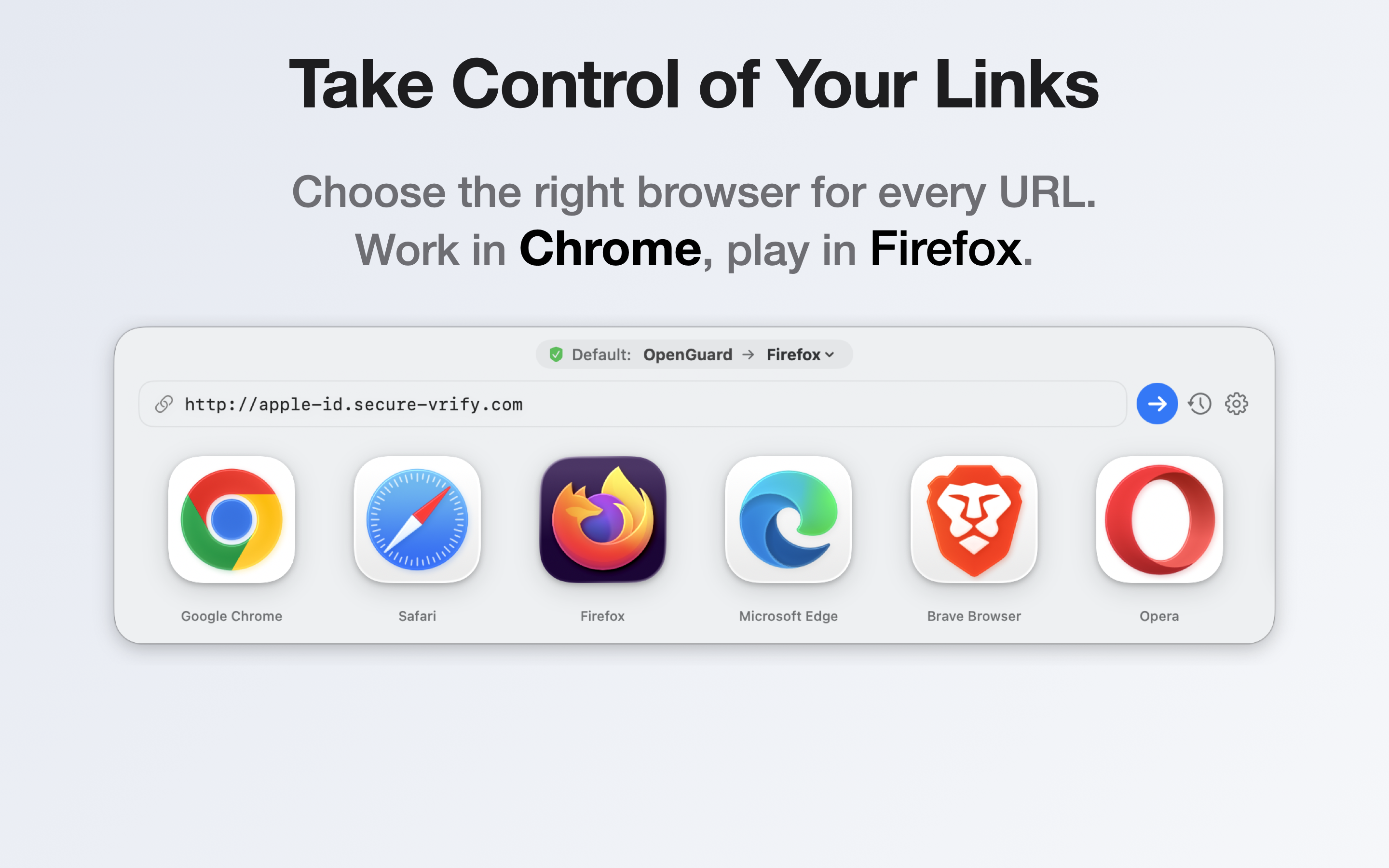Click the link chain icon in URL field
Screen dimensions: 1389x868
pos(164,404)
